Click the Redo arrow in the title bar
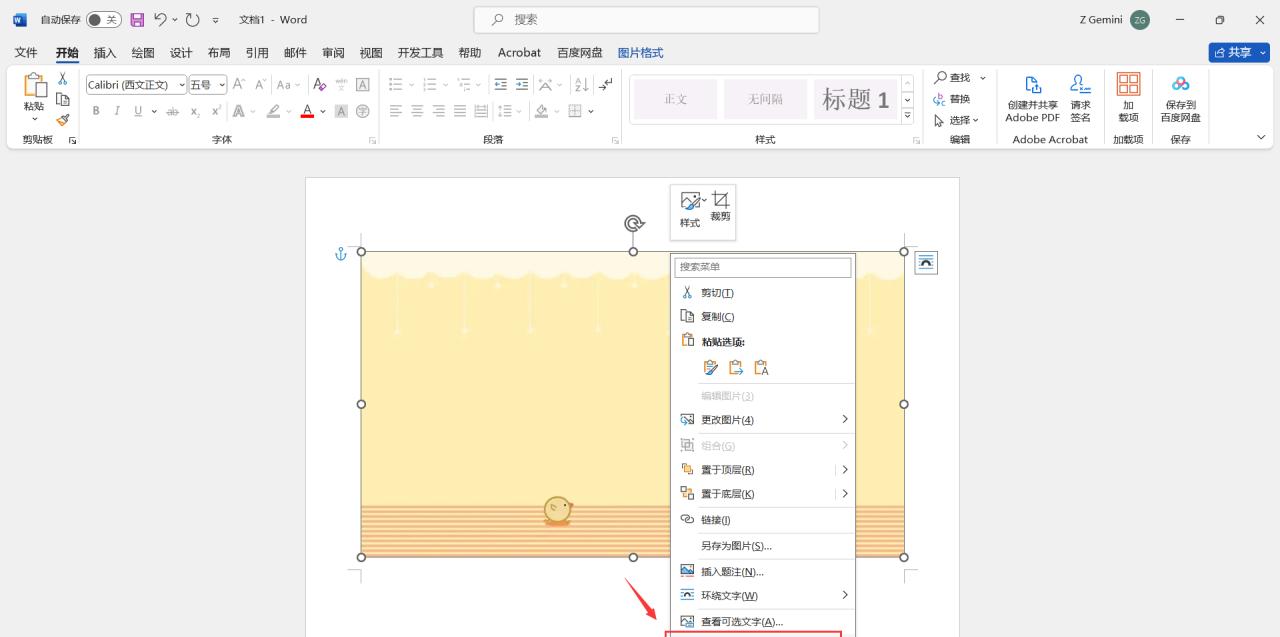Image resolution: width=1280 pixels, height=637 pixels. 193,20
